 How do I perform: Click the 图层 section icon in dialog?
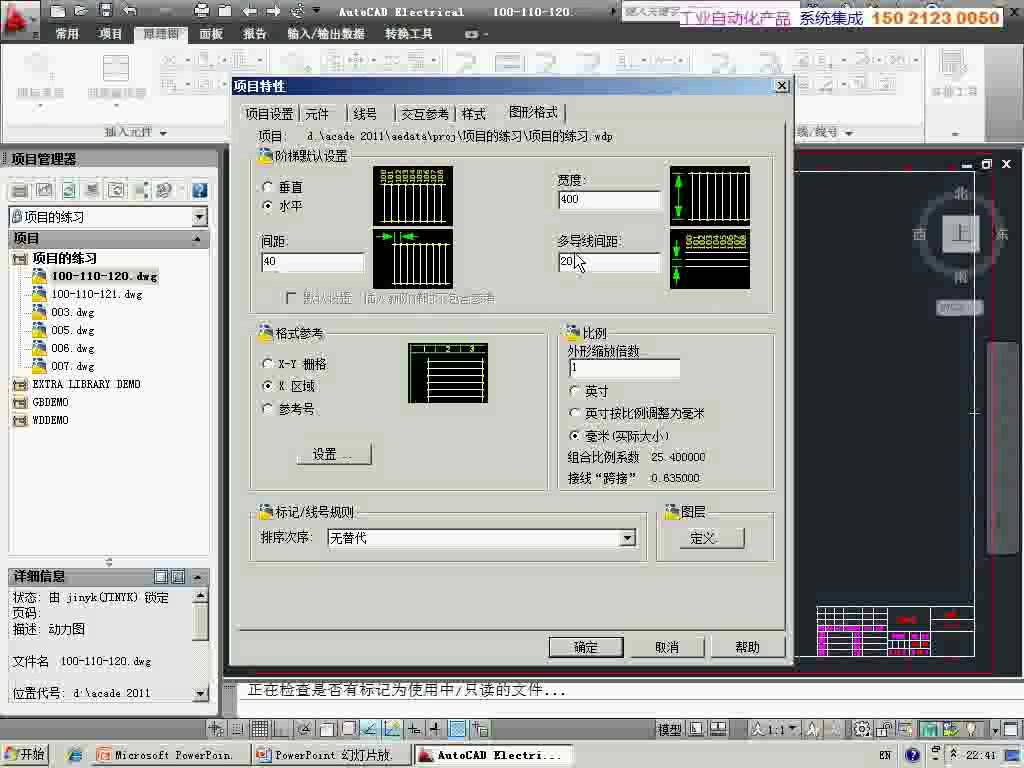click(670, 511)
